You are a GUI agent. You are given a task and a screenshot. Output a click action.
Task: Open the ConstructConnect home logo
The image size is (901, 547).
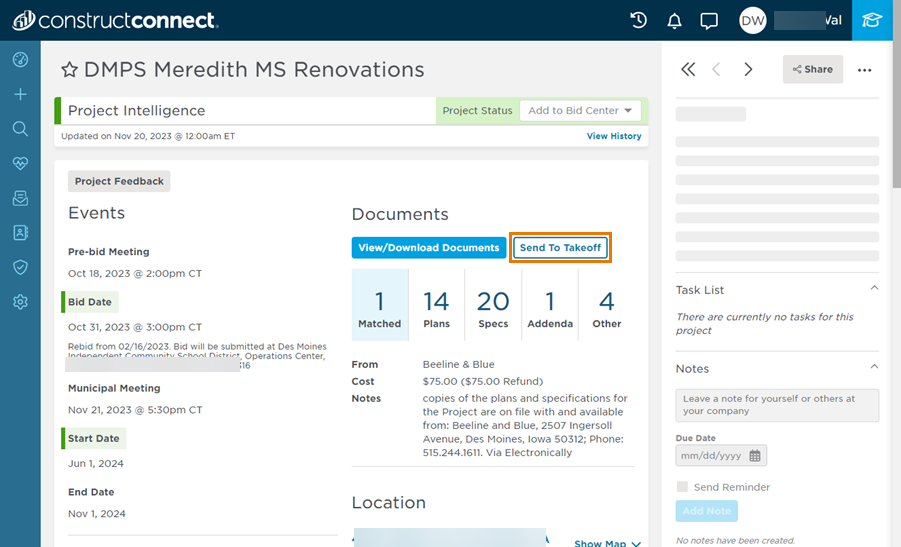click(115, 20)
